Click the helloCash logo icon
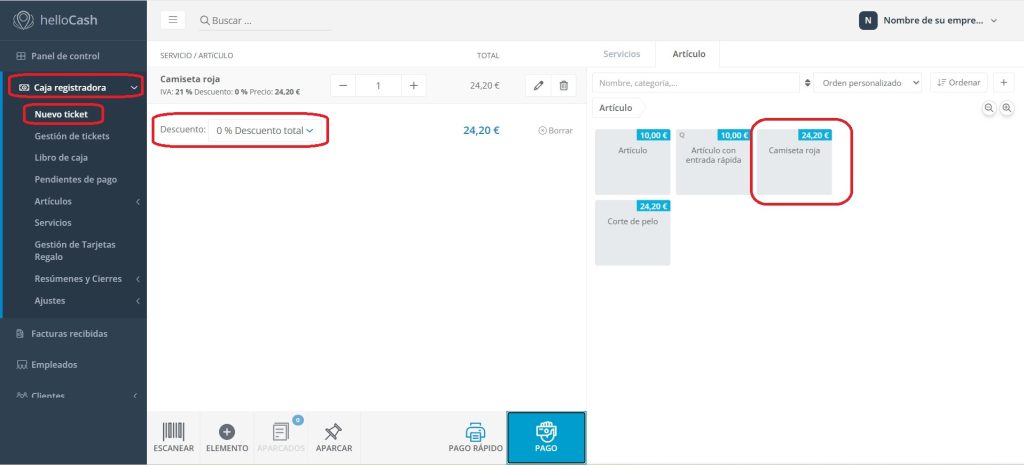Viewport: 1024px width, 465px height. (24, 20)
